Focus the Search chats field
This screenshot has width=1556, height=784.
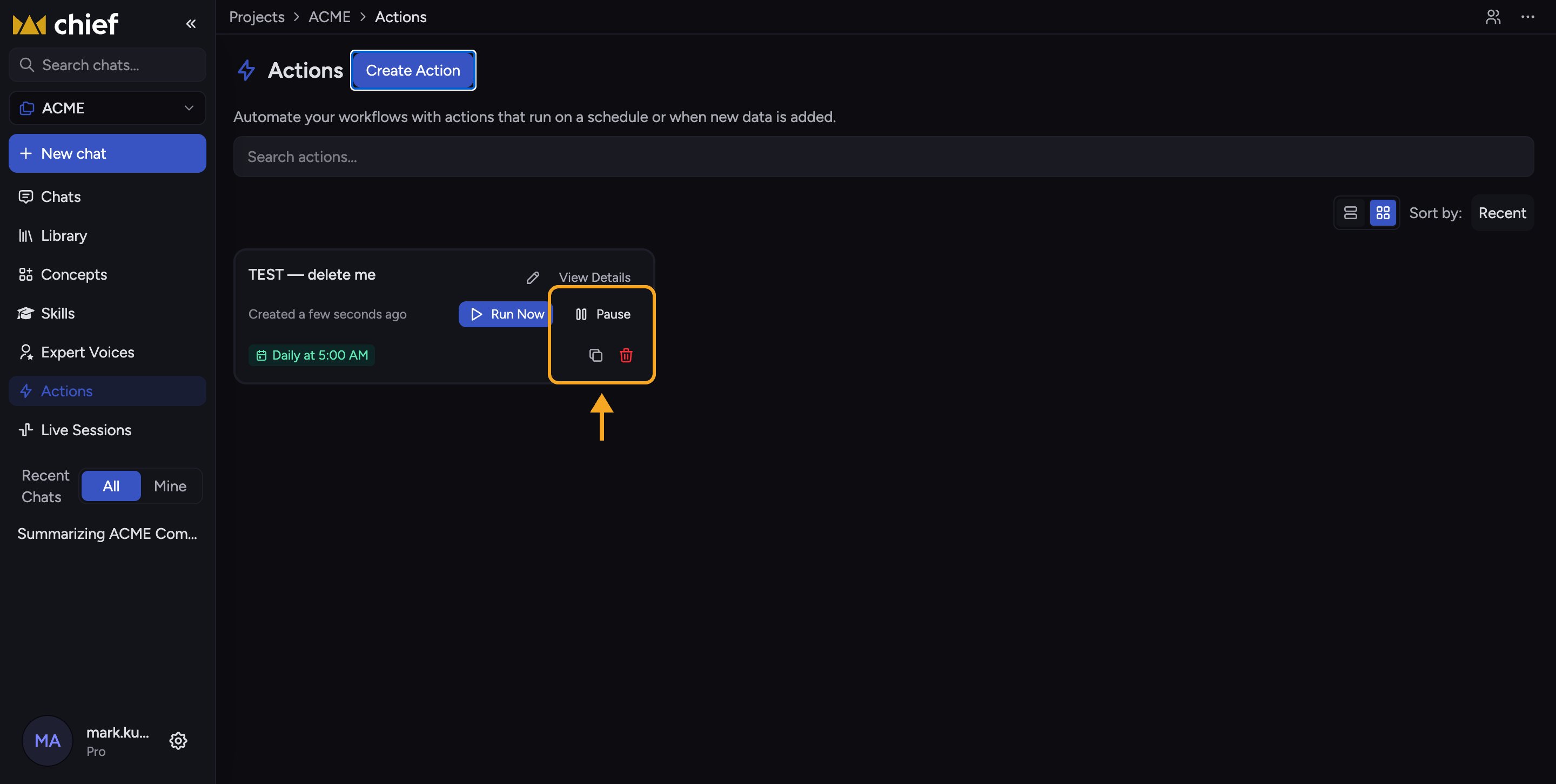108,65
